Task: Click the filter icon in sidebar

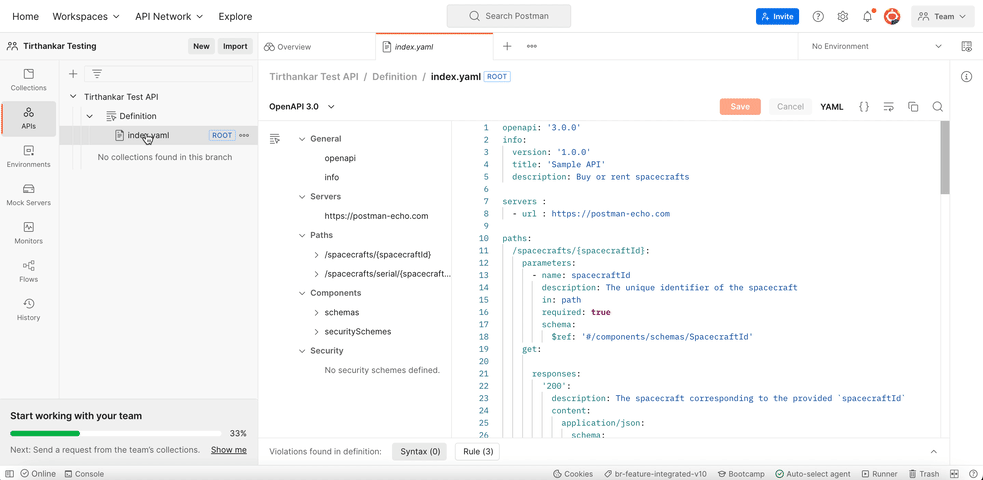Action: (97, 74)
